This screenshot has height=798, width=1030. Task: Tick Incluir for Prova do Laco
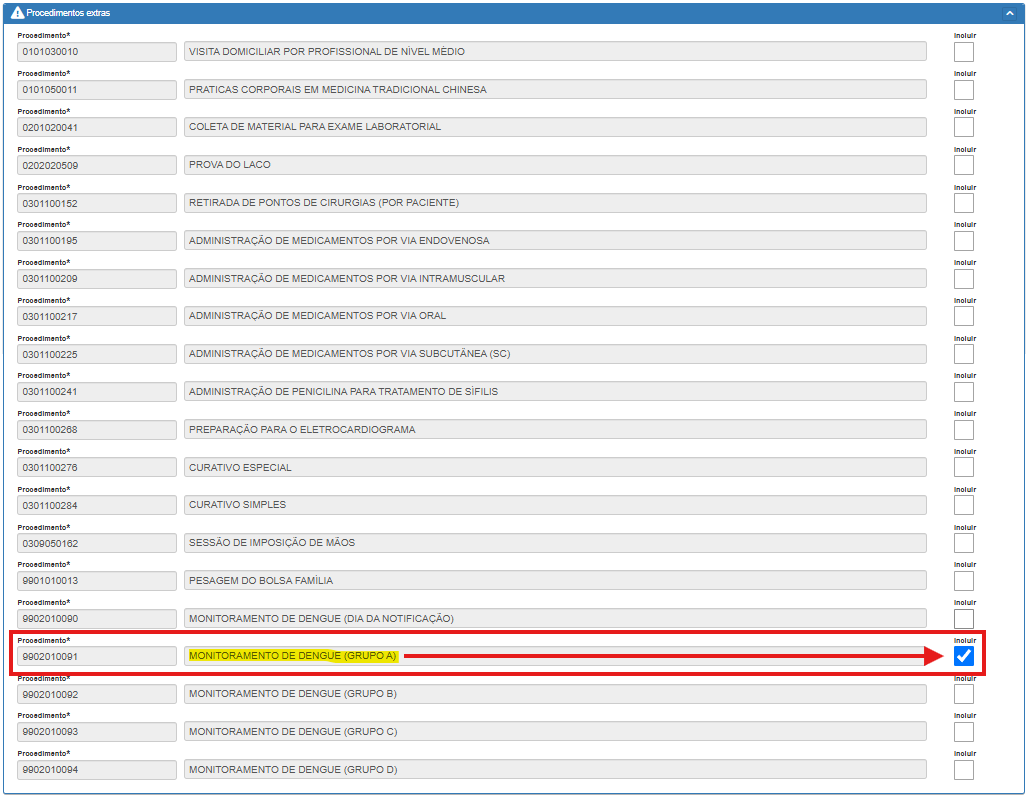pyautogui.click(x=964, y=165)
